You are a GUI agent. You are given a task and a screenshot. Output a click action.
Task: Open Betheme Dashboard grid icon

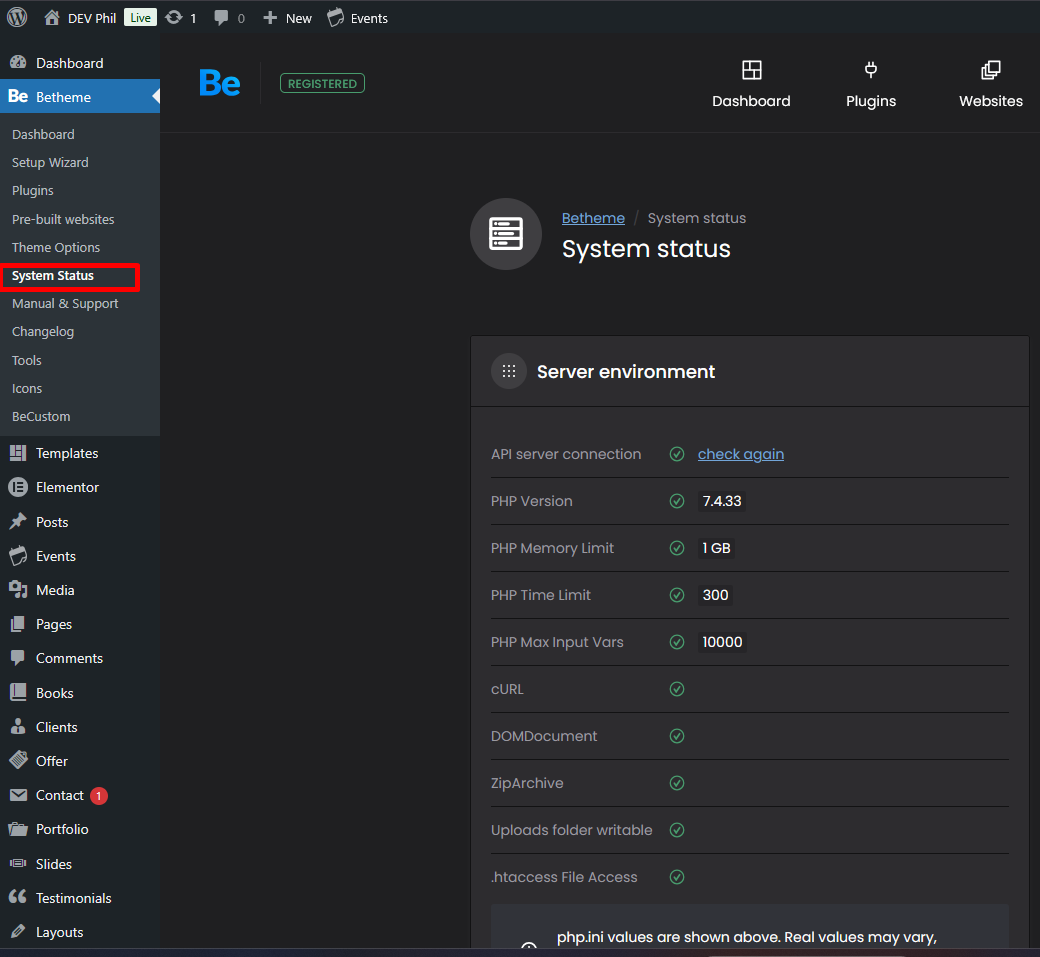pyautogui.click(x=751, y=70)
